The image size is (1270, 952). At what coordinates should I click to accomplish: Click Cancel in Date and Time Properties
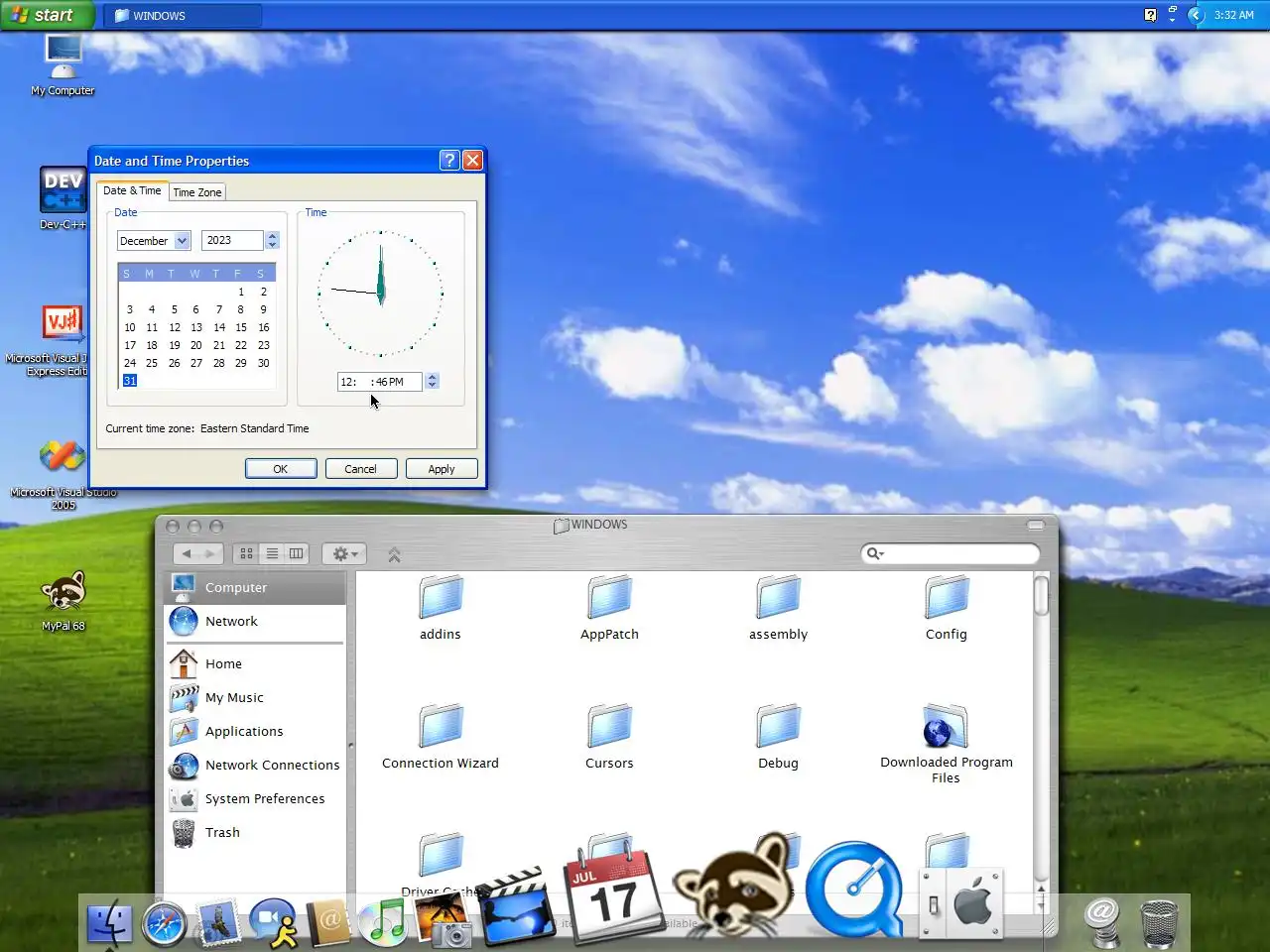point(360,469)
